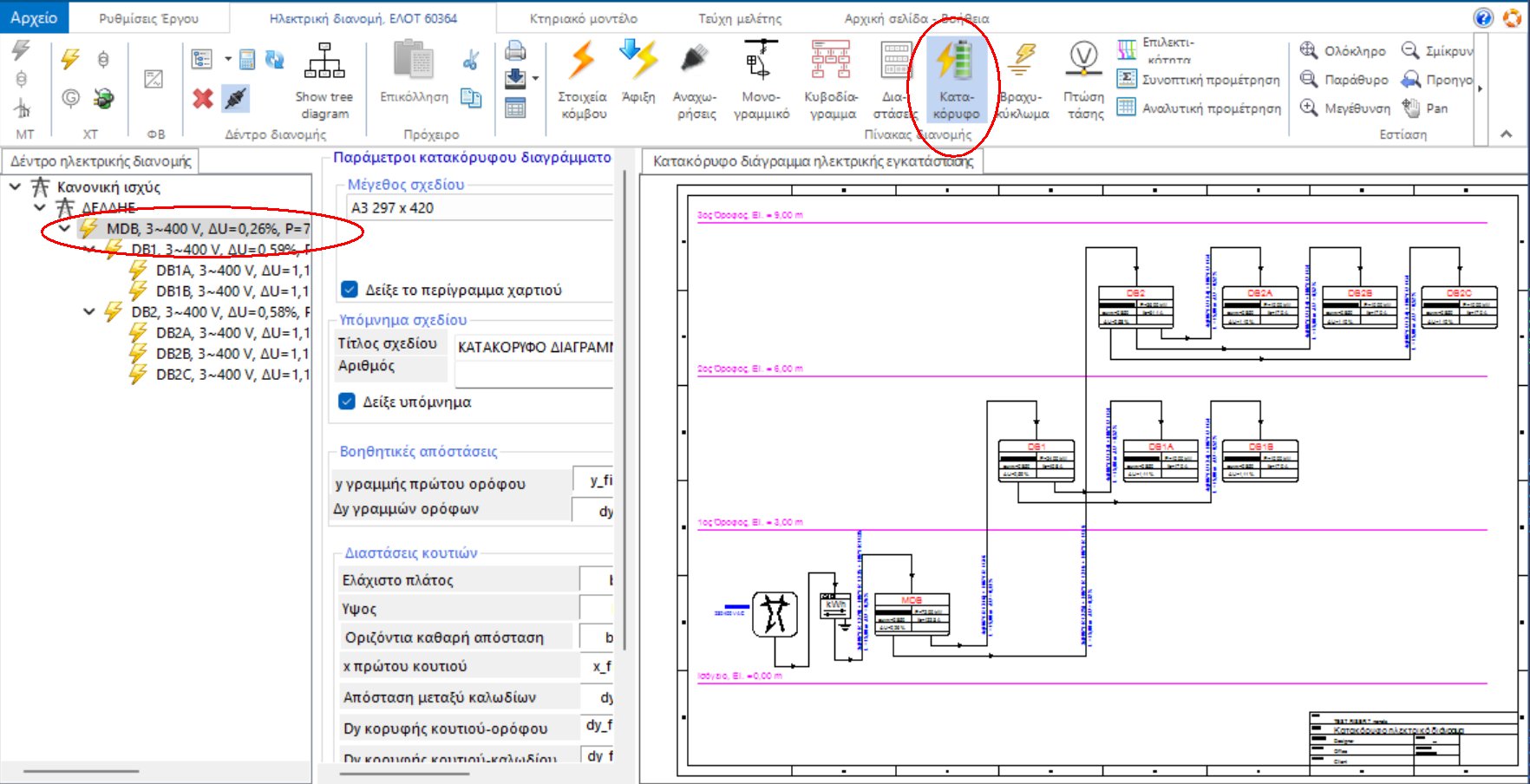Click the printer icon

tap(515, 50)
